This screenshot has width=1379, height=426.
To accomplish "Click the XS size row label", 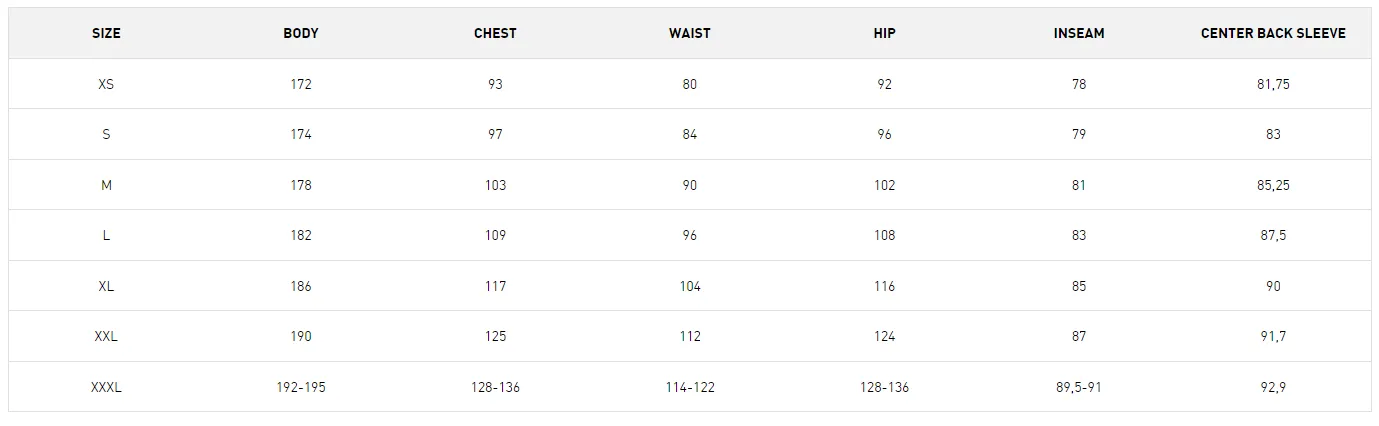I will (x=106, y=84).
